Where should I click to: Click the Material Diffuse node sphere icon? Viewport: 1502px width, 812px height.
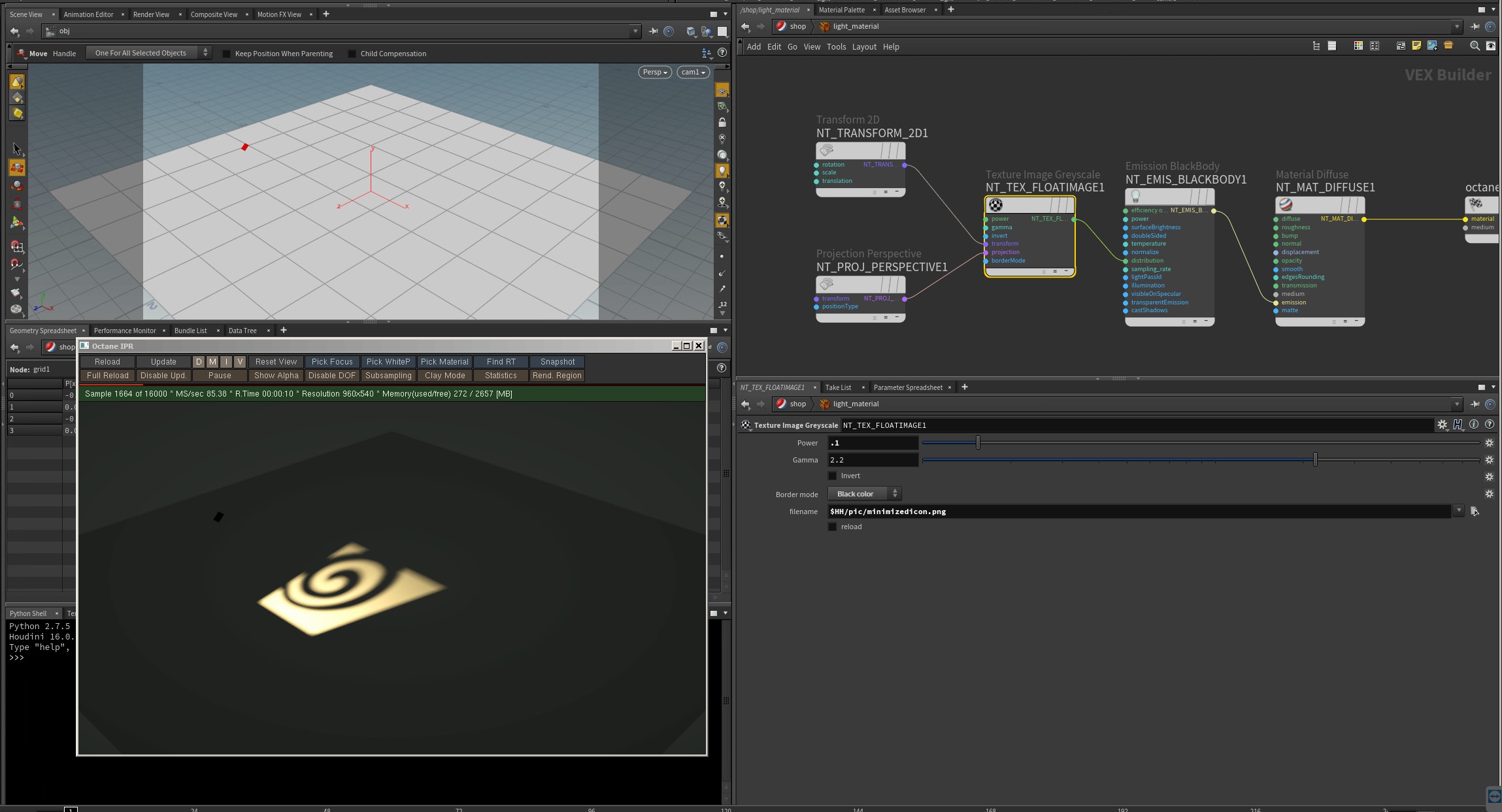coord(1286,205)
